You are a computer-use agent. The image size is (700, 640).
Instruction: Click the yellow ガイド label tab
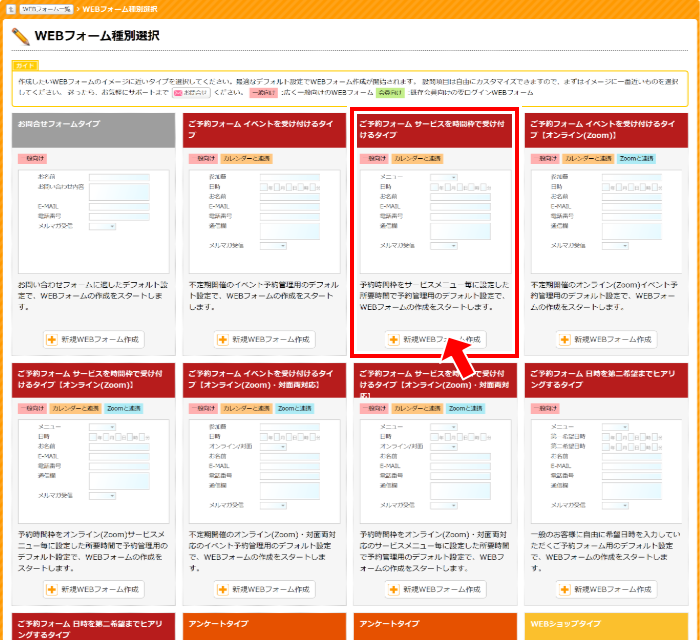point(25,66)
